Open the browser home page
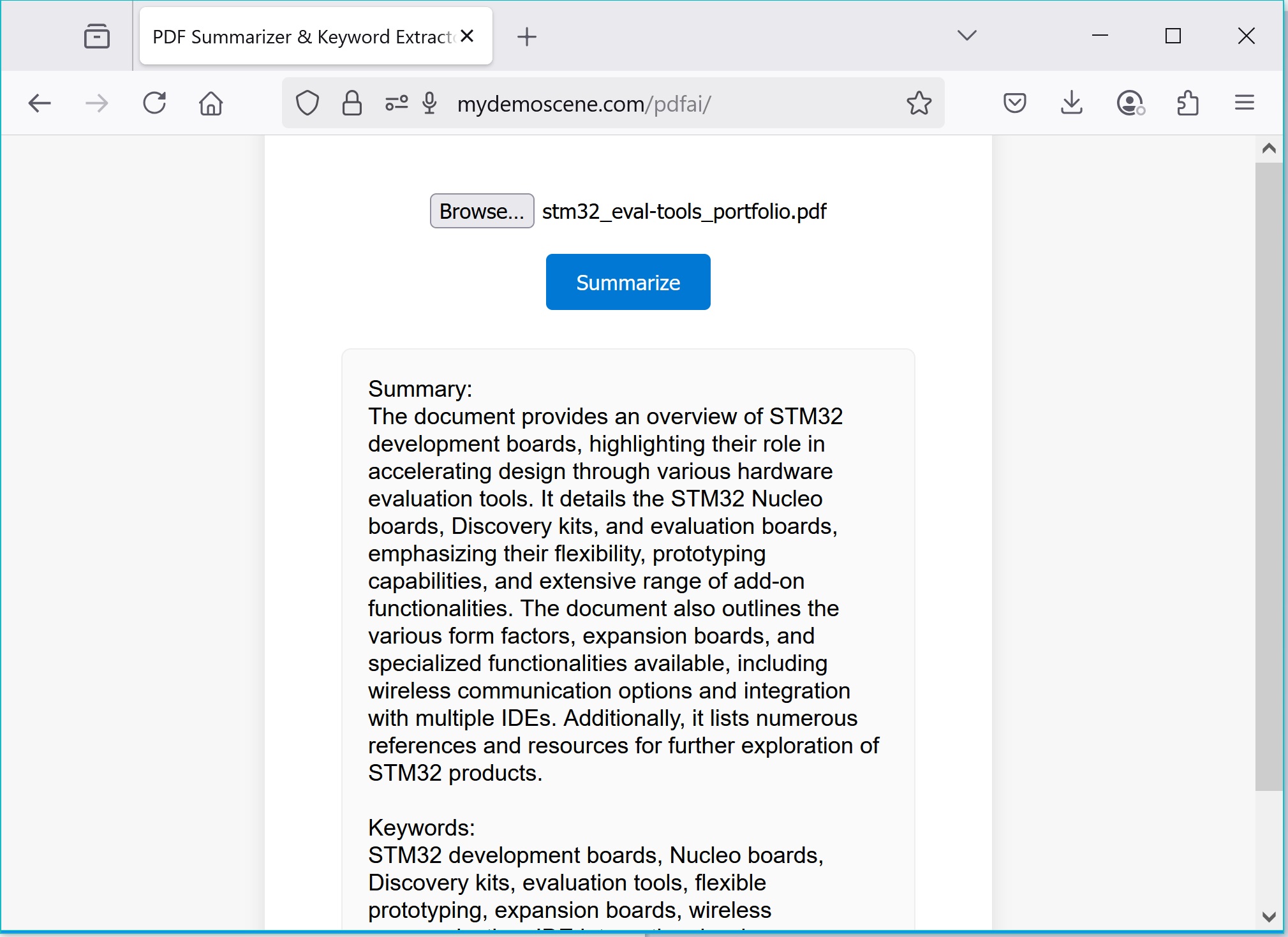 tap(211, 103)
